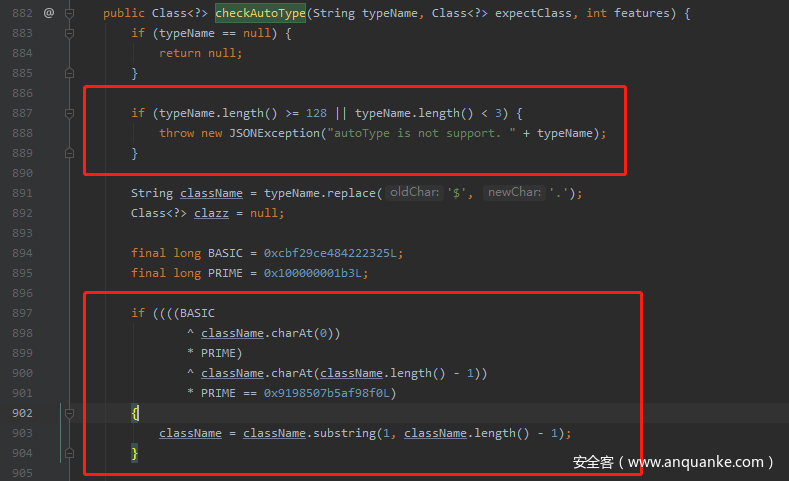789x481 pixels.
Task: Click the fold end marker at line 889
Action: click(x=69, y=153)
